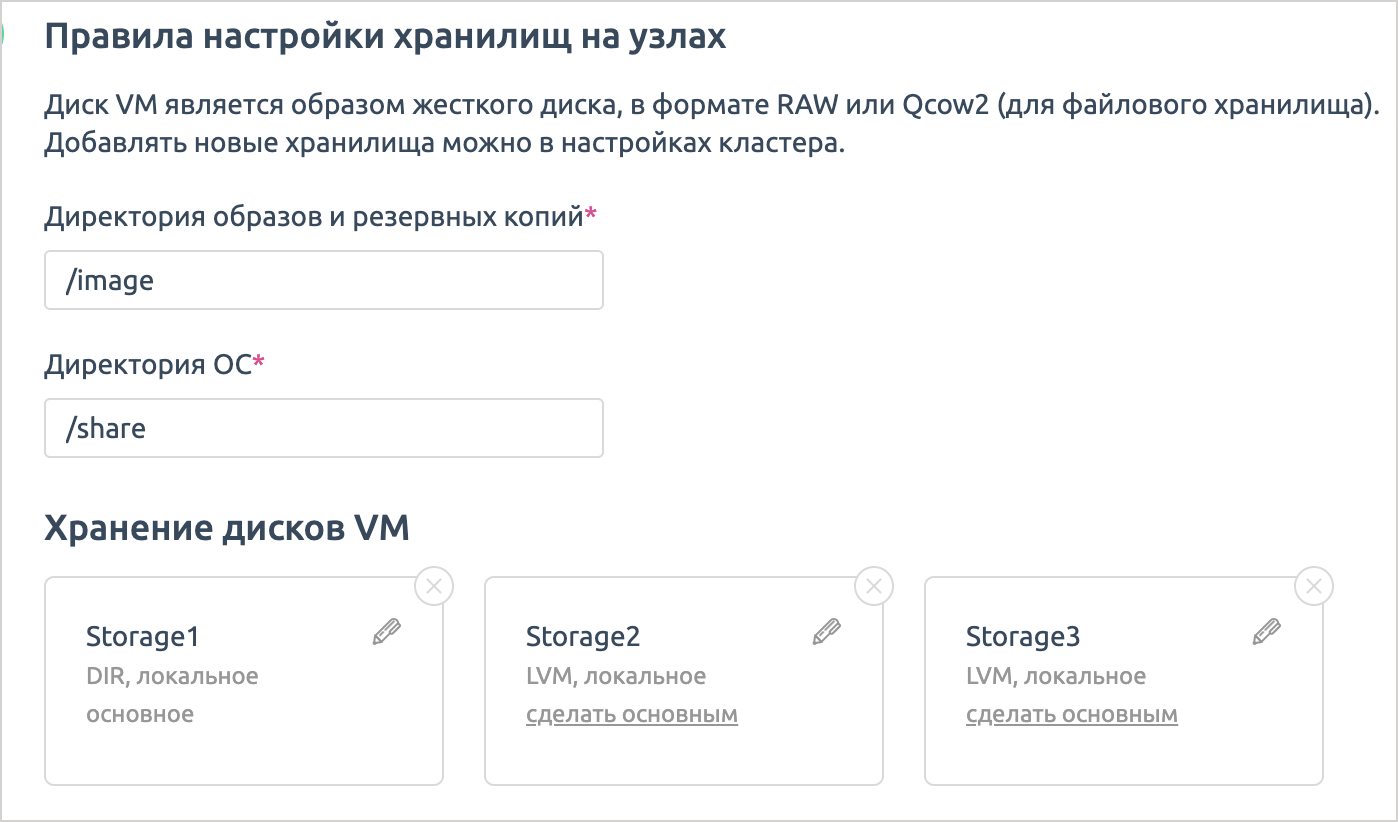Select the Storage3 card title

tap(1023, 637)
